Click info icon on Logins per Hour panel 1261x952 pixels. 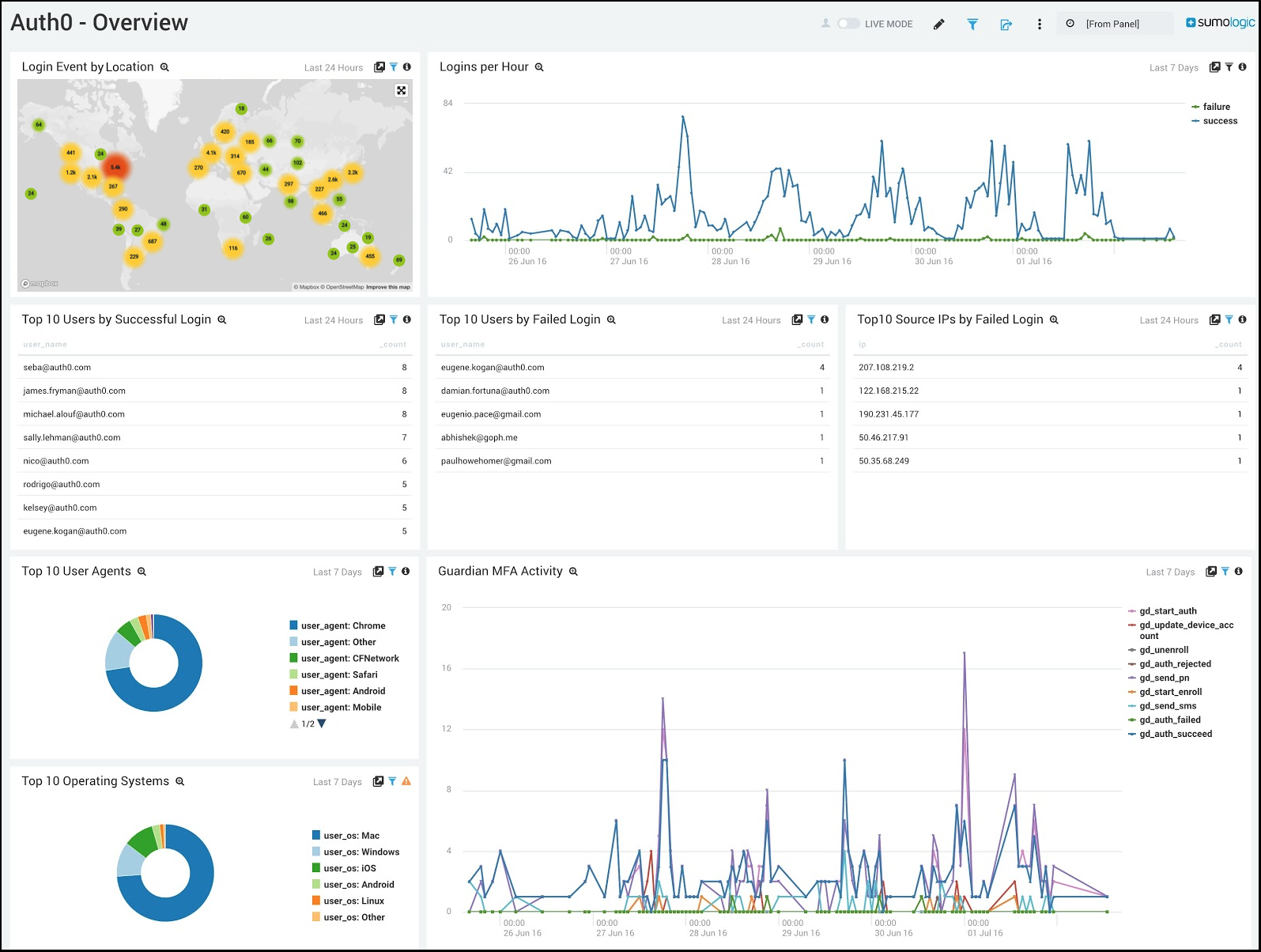tap(1242, 67)
